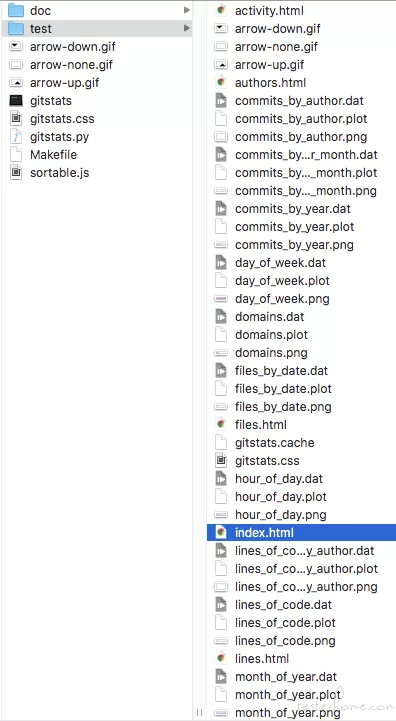Select hour_of_day.plot file
Screen dimensions: 396x721
click(281, 497)
